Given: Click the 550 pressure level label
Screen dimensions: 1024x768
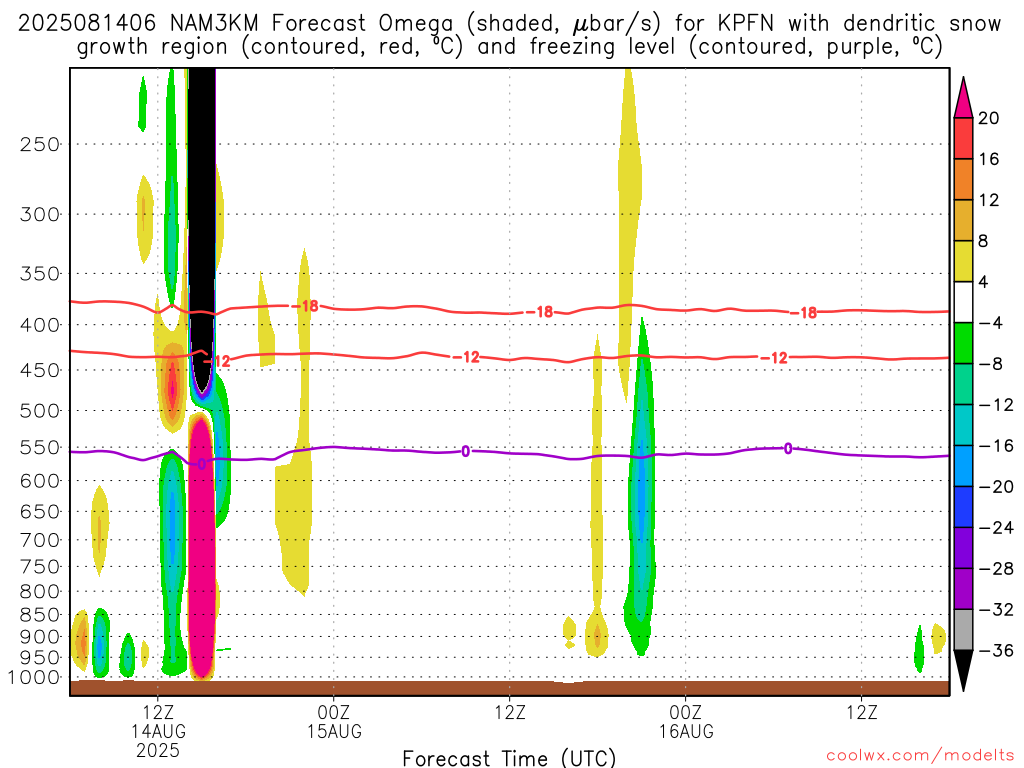Looking at the screenshot, I should coord(40,447).
